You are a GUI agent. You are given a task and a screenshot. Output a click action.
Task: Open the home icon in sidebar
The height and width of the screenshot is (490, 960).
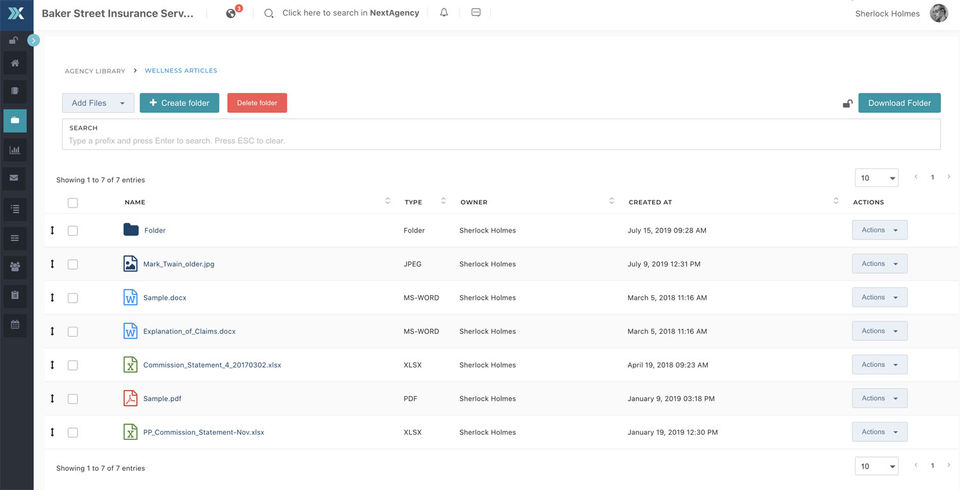click(15, 63)
